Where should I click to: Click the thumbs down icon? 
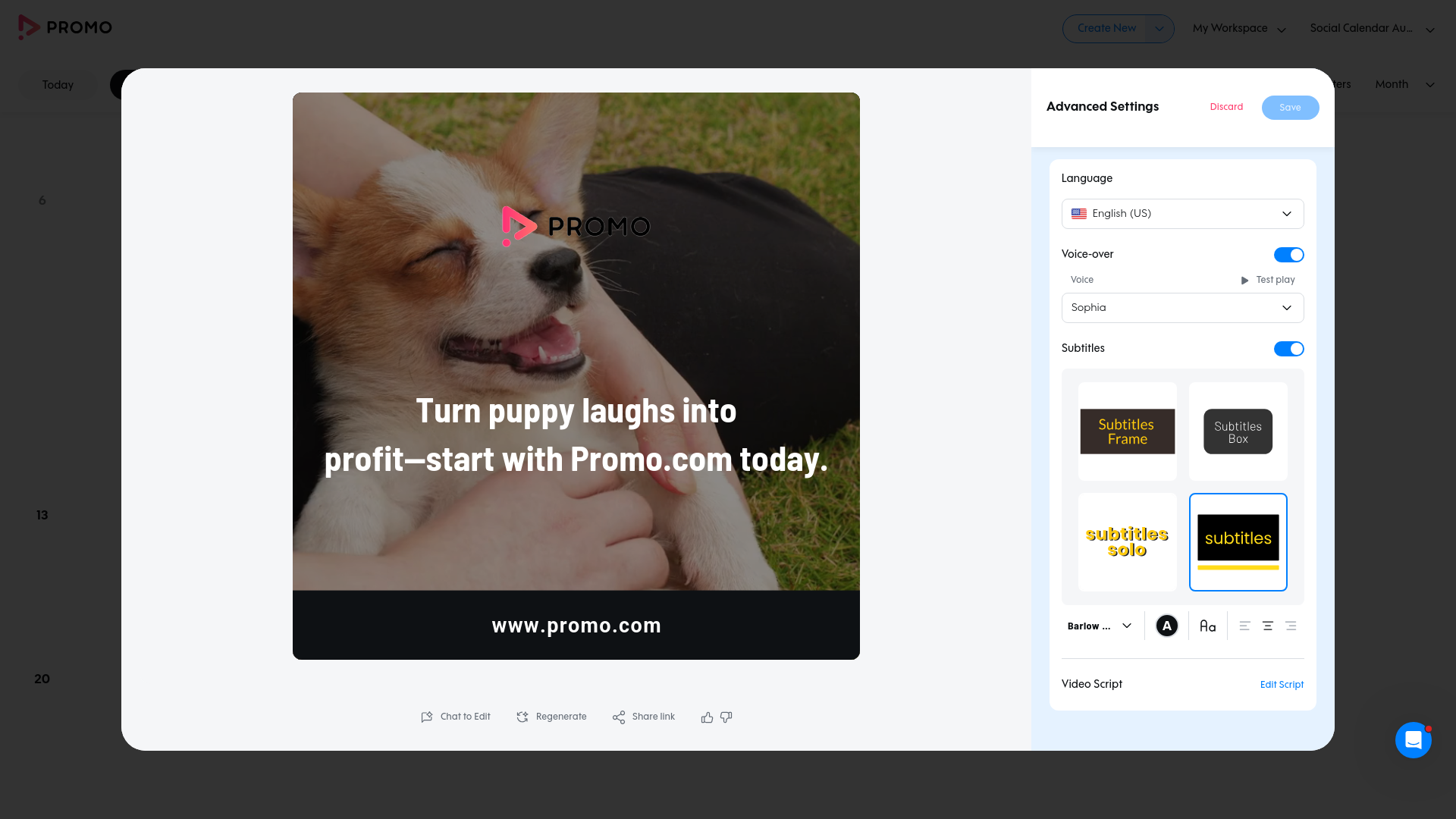[x=726, y=717]
